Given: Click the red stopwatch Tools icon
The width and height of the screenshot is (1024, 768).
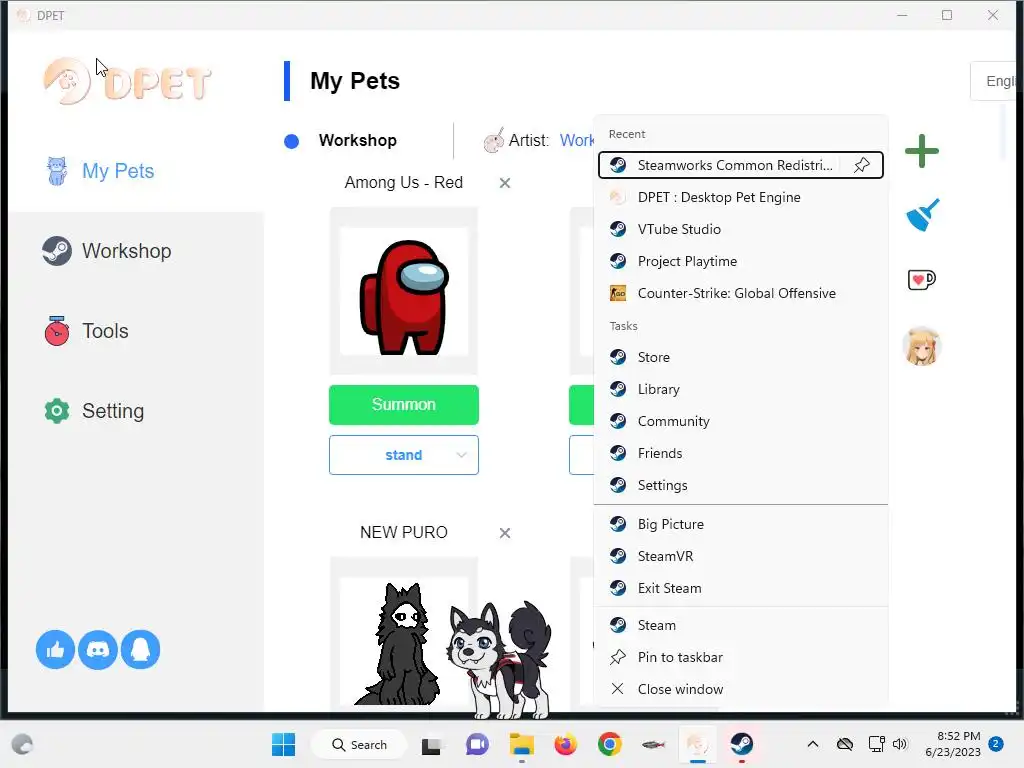Looking at the screenshot, I should pos(57,331).
